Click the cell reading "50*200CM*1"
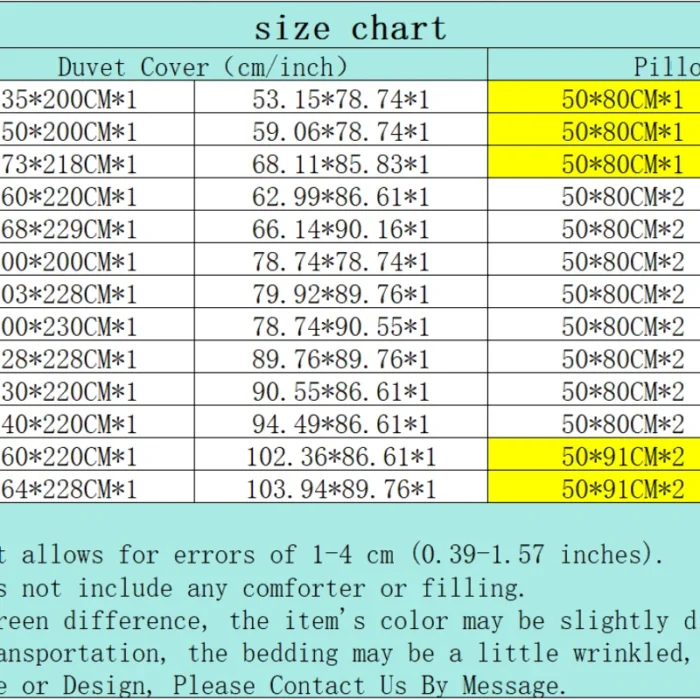Viewport: 700px width, 700px height. coord(97,129)
